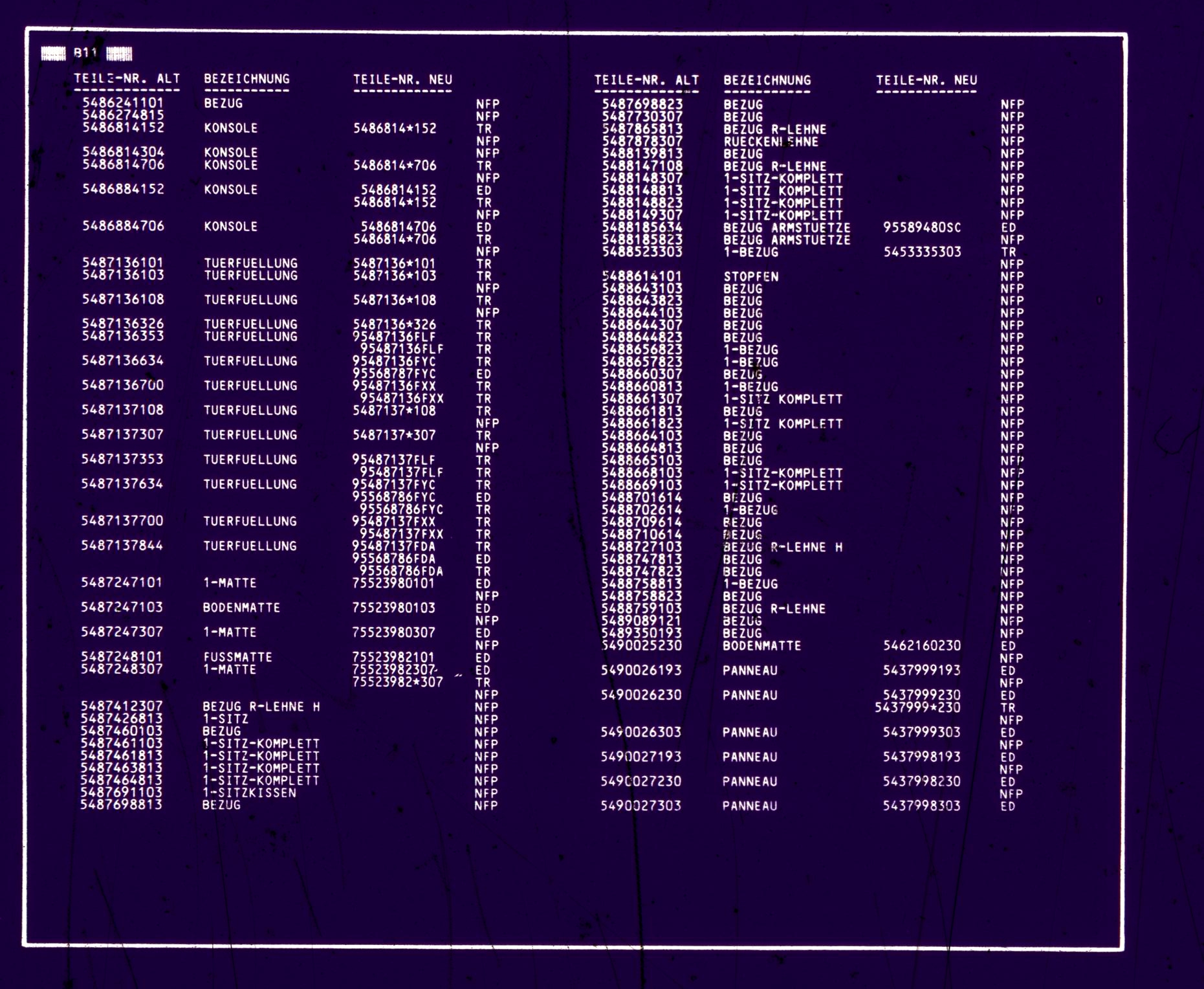
Task: Click the BEZUG R-LEHNE H entry for 5487412307
Action: coord(261,707)
